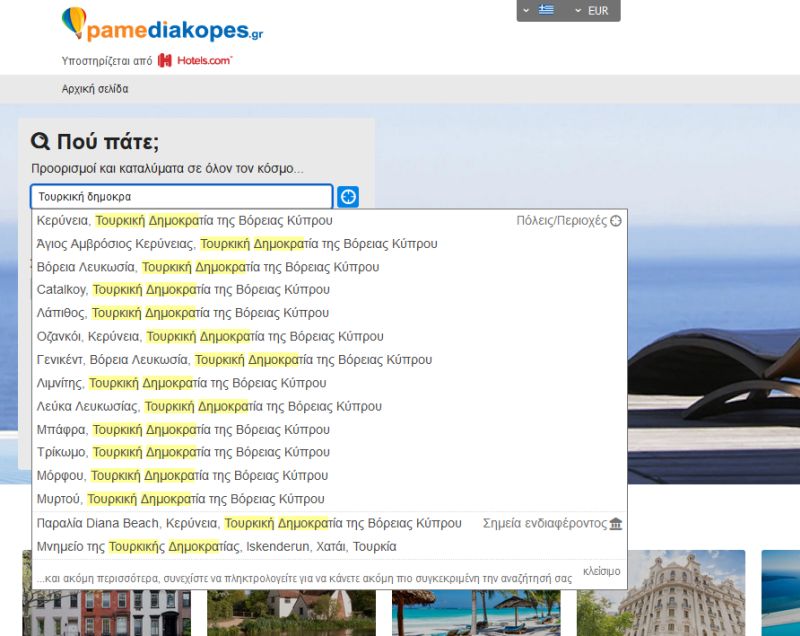800x636 pixels.
Task: Focus the destination search field
Action: click(x=182, y=196)
